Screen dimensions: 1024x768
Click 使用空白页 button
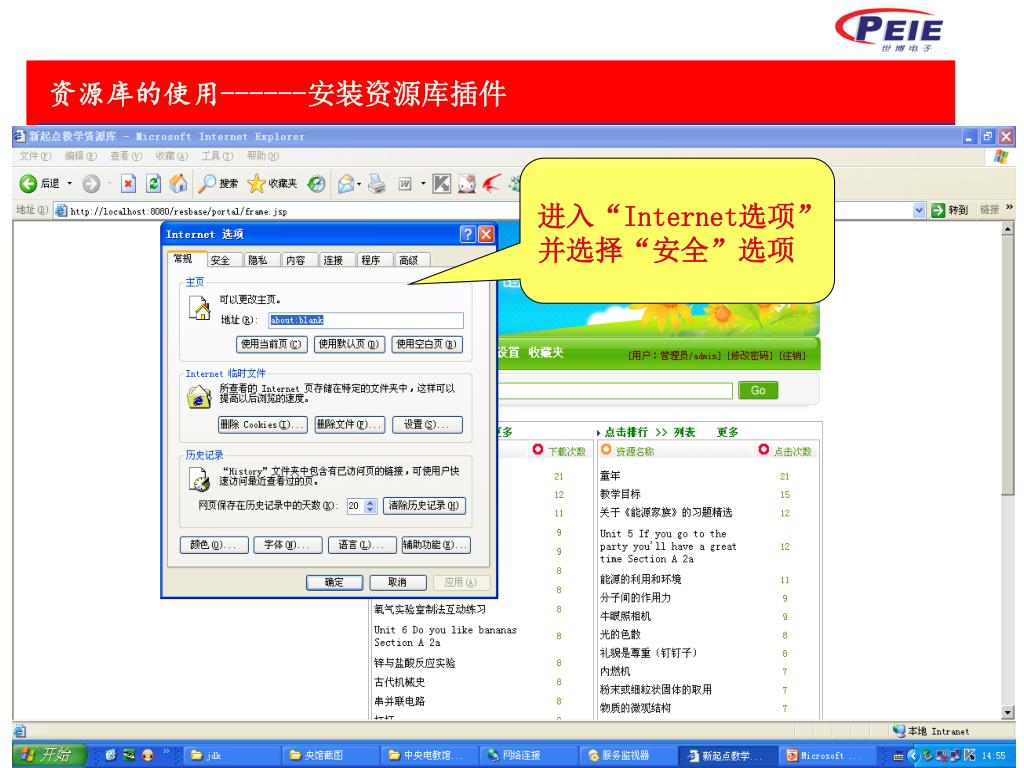coord(427,344)
